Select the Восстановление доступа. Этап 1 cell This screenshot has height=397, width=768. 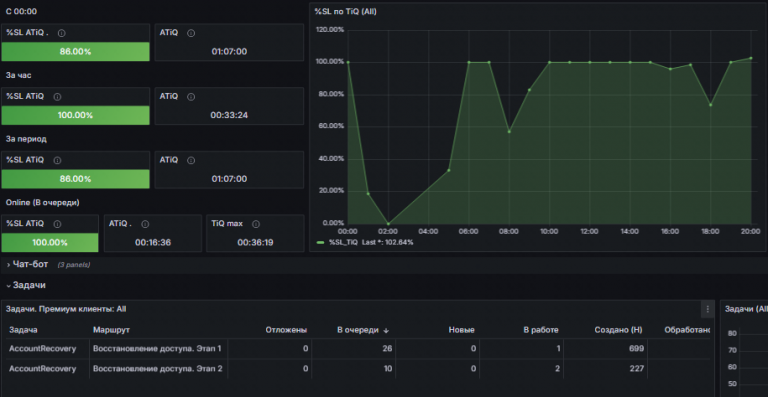click(157, 349)
